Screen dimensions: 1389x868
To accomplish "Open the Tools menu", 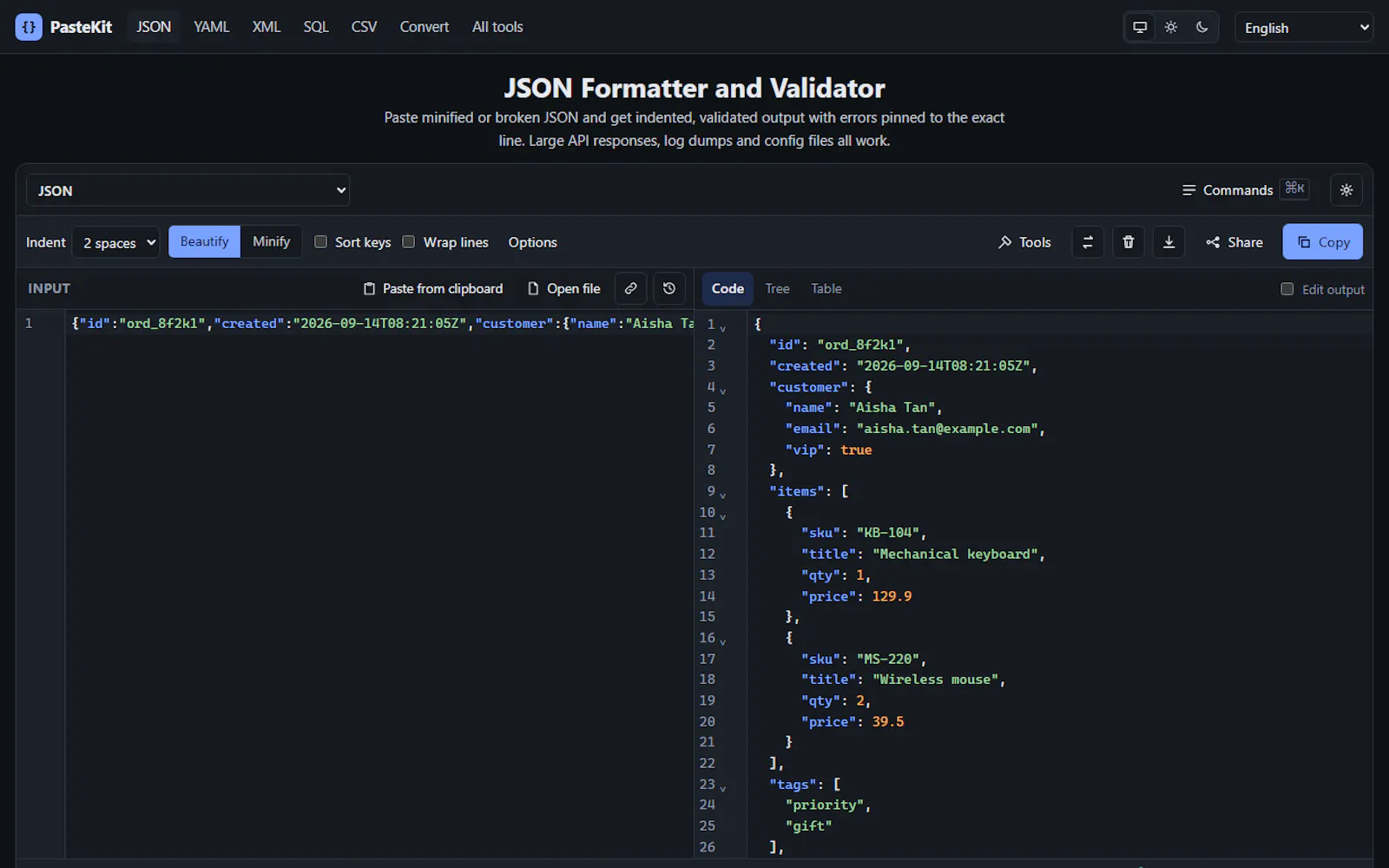I will [x=1024, y=242].
